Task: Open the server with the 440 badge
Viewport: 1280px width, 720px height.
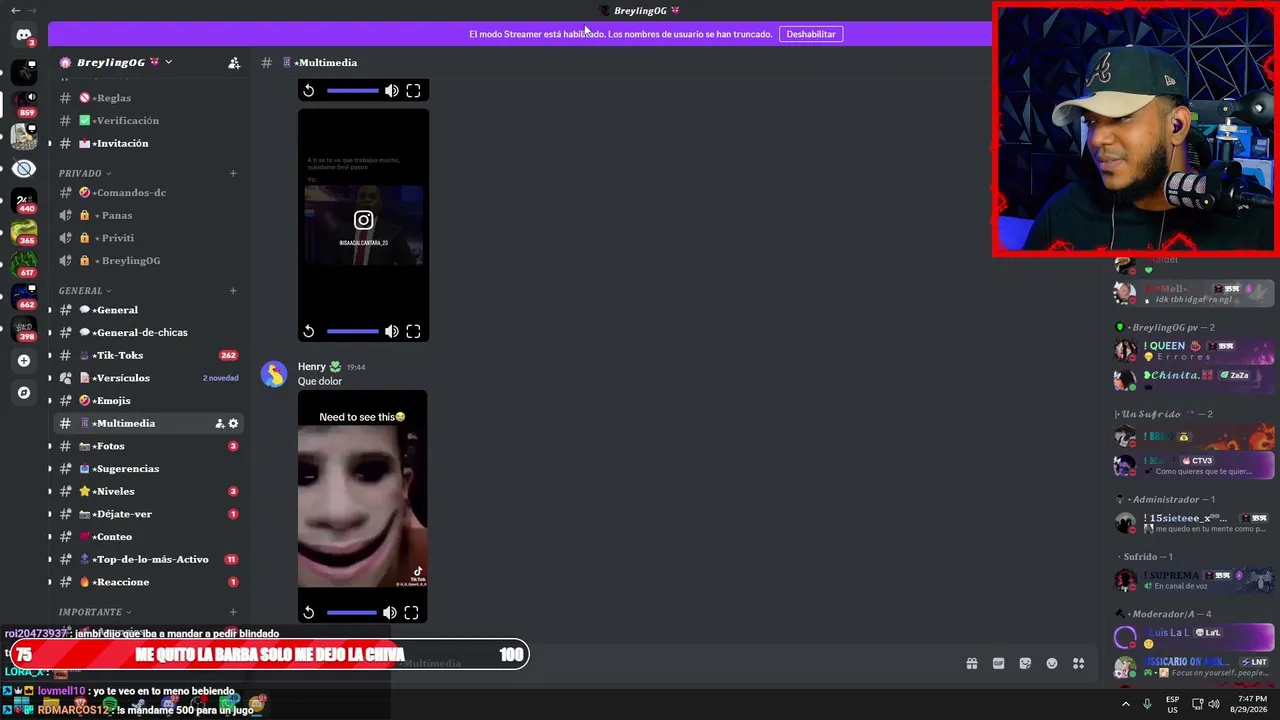Action: [24, 200]
